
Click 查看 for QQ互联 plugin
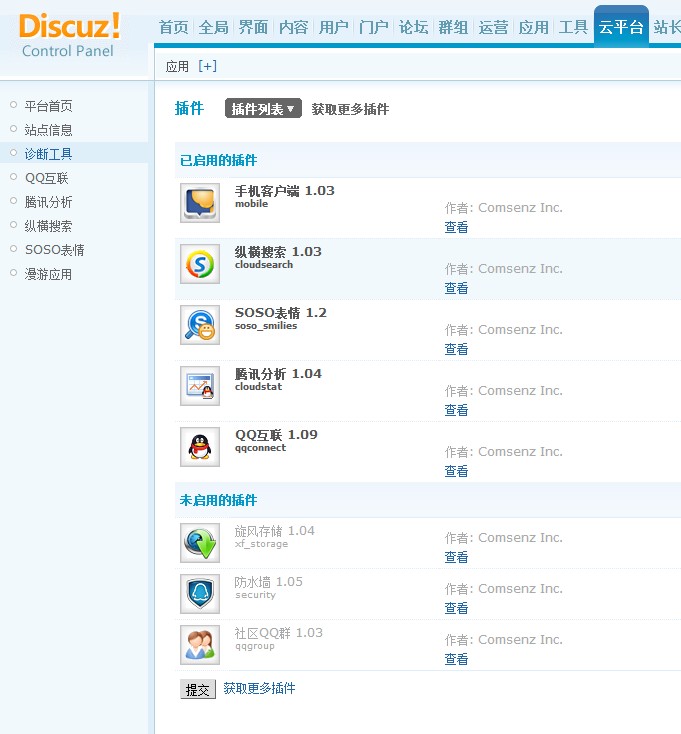(456, 471)
